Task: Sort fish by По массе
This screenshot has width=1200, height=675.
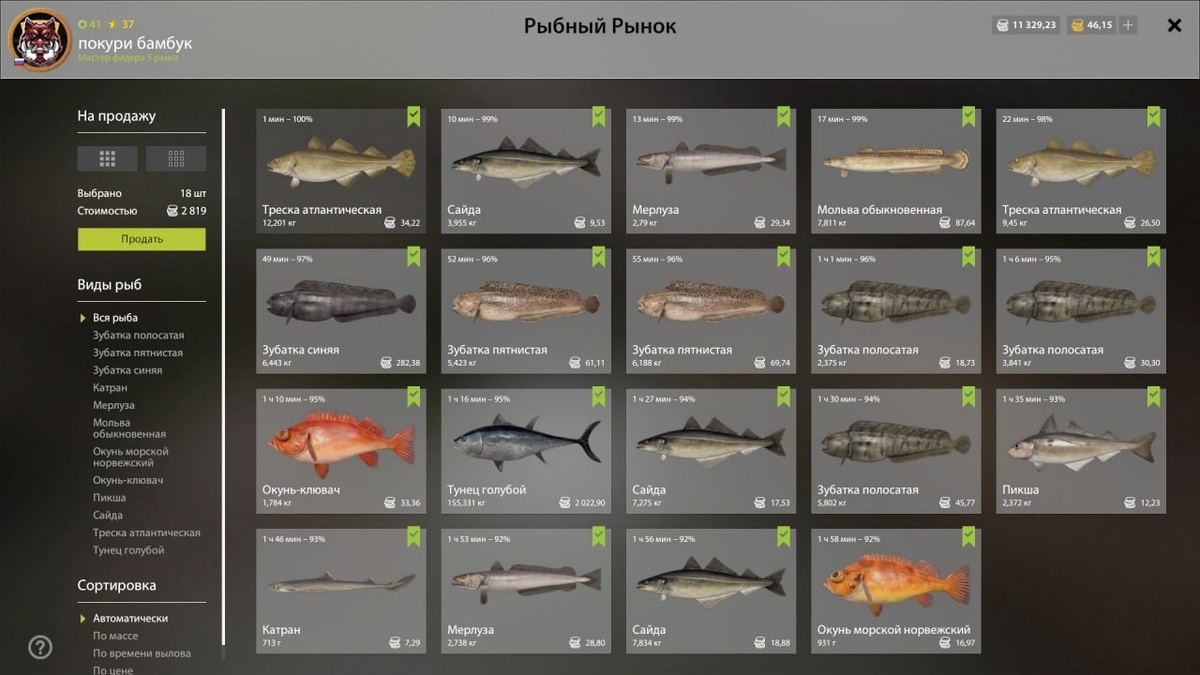Action: (x=116, y=636)
